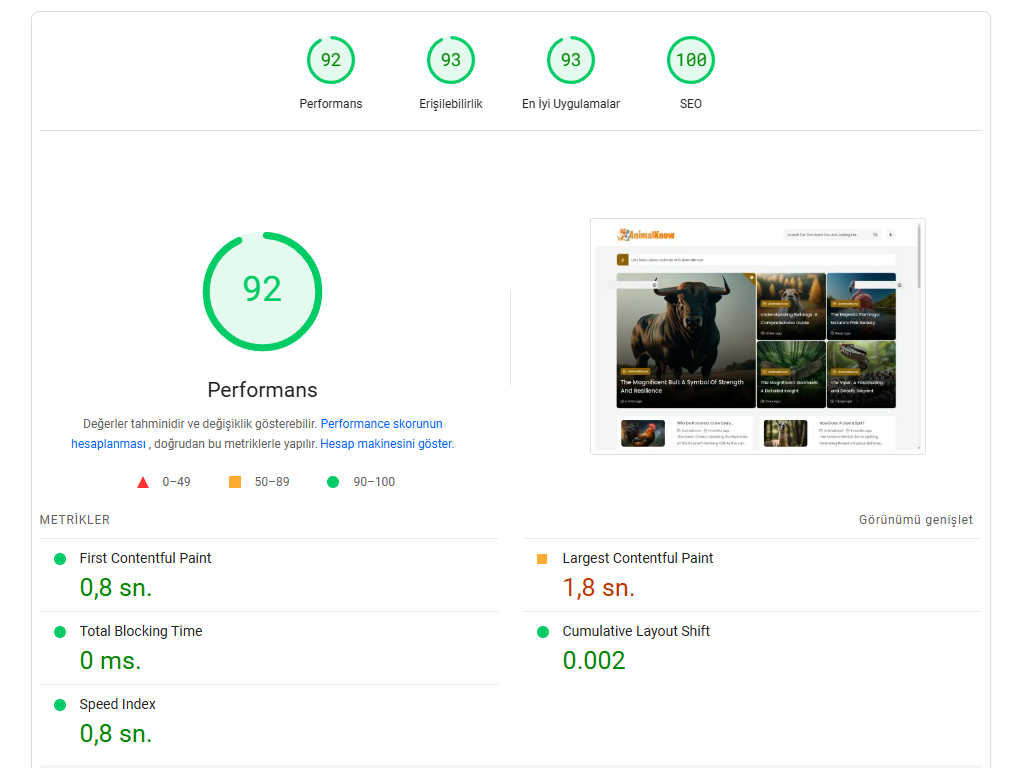Click the Speed Index 0,8 sn. value
Viewport: 1019px width, 768px height.
click(x=116, y=734)
